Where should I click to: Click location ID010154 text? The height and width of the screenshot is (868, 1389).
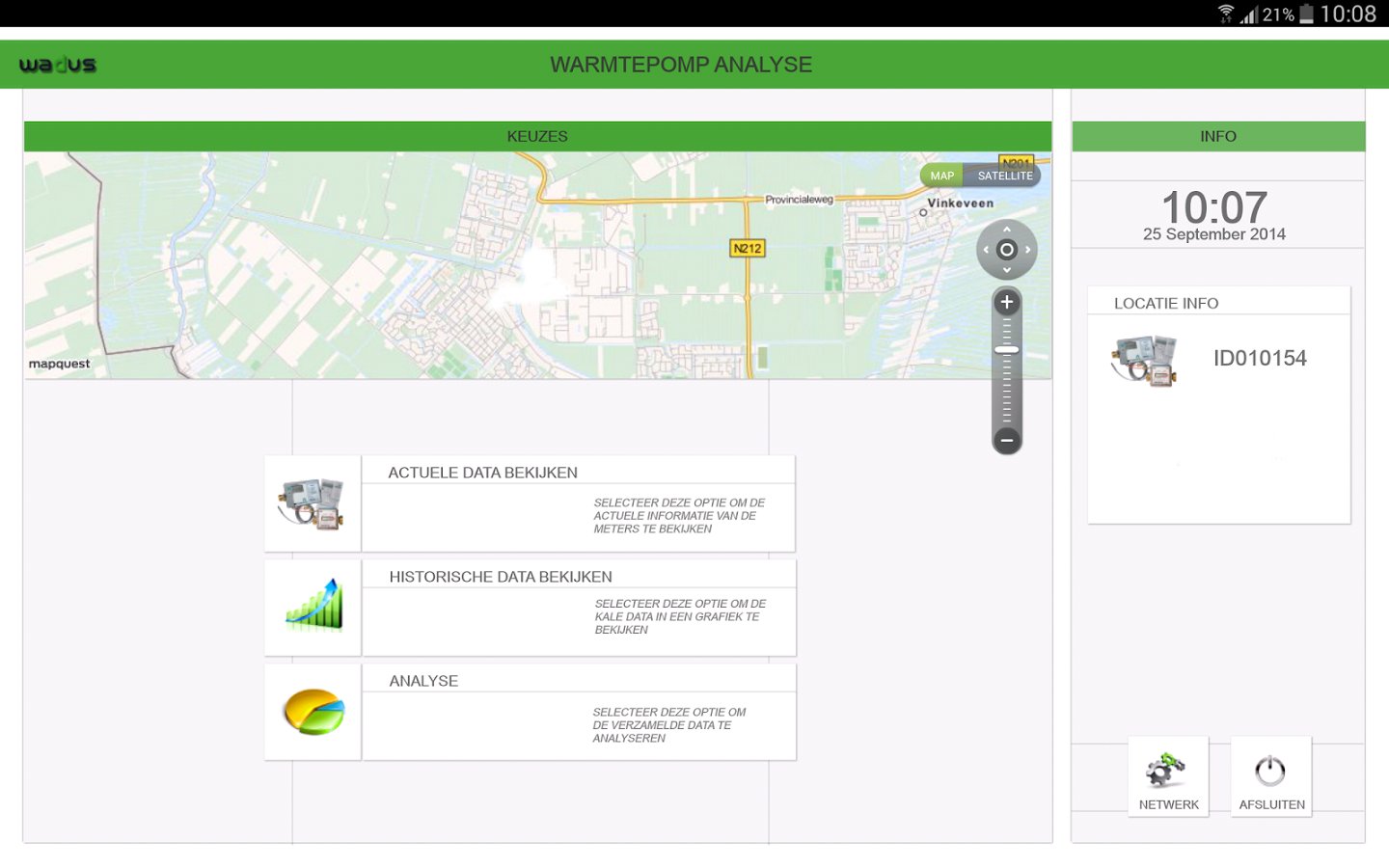(x=1260, y=359)
